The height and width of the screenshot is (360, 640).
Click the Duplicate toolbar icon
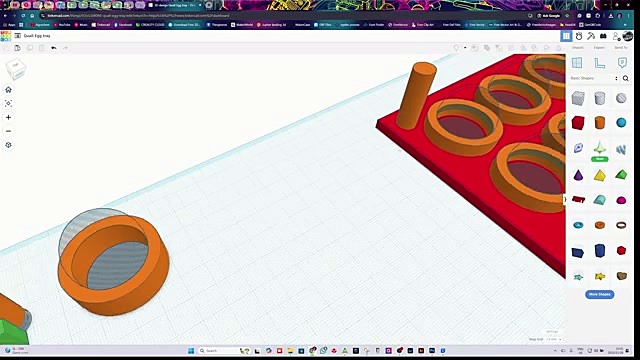pyautogui.click(x=30, y=48)
